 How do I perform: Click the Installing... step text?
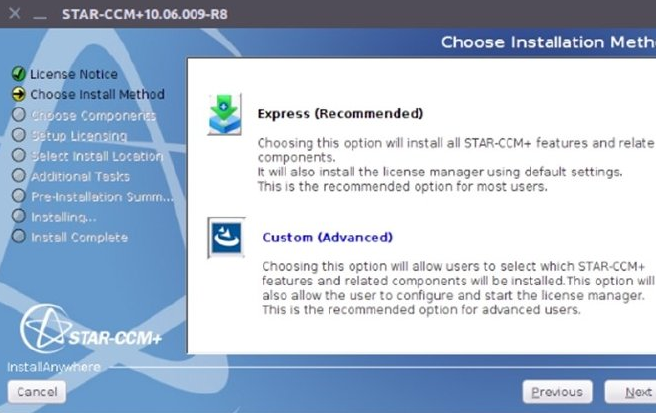64,217
